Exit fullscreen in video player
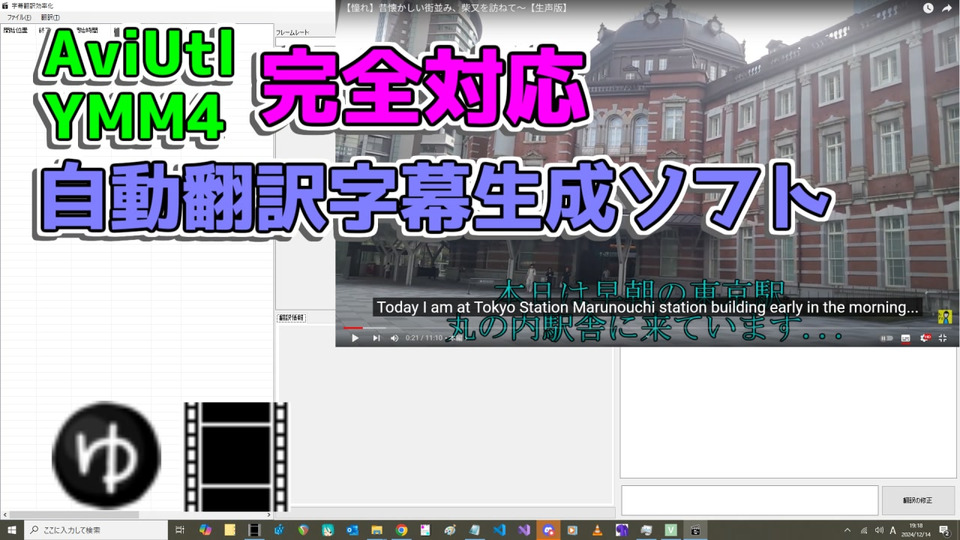The image size is (960, 540). coord(943,338)
